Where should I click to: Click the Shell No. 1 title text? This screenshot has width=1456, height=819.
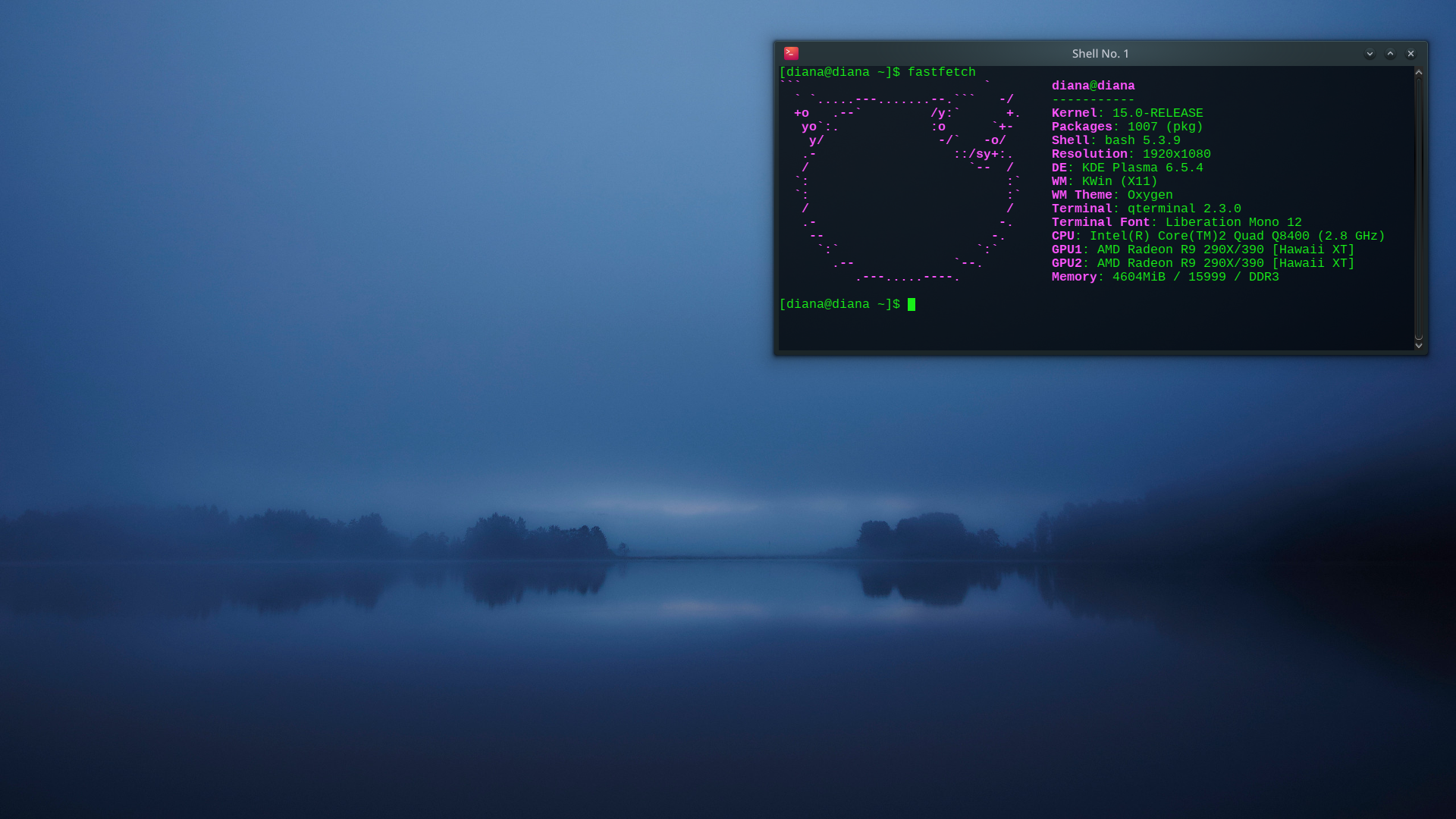[1100, 54]
